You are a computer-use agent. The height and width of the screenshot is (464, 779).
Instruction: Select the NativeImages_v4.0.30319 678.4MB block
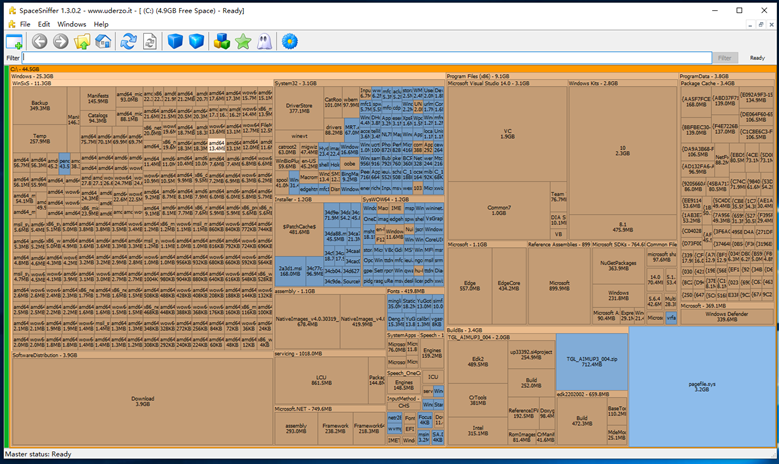coord(307,321)
